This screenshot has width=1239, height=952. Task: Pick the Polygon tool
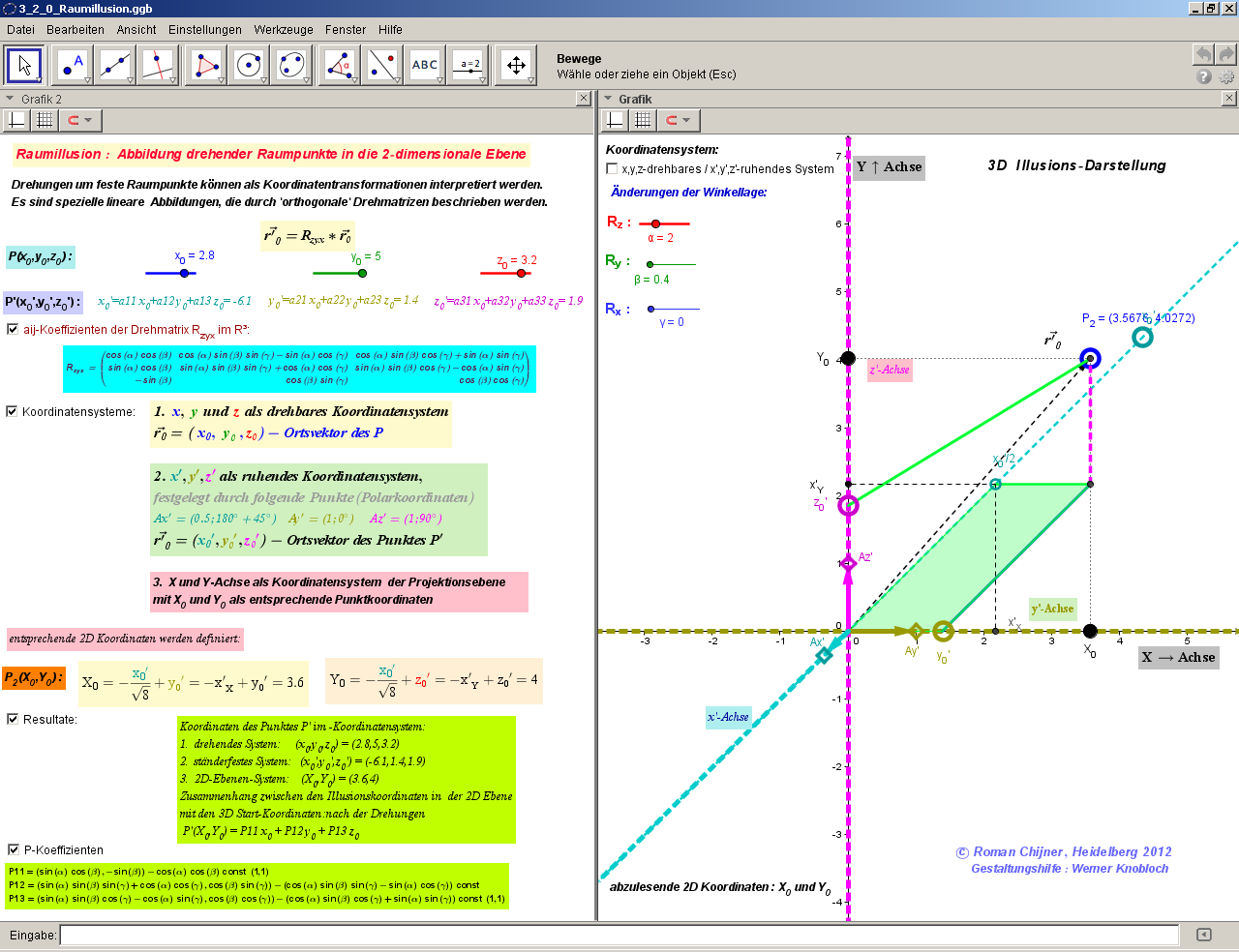[x=205, y=66]
